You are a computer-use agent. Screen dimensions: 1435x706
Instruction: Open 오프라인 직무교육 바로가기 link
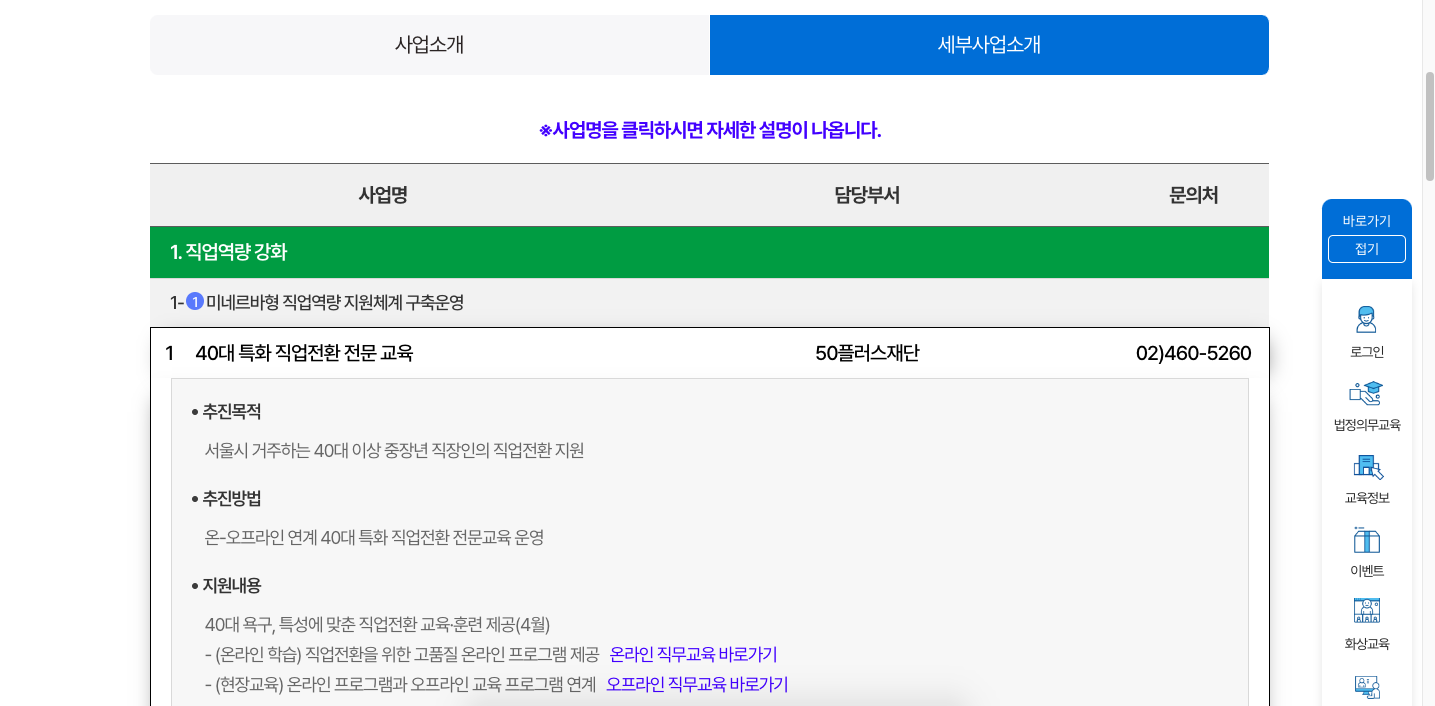point(697,684)
